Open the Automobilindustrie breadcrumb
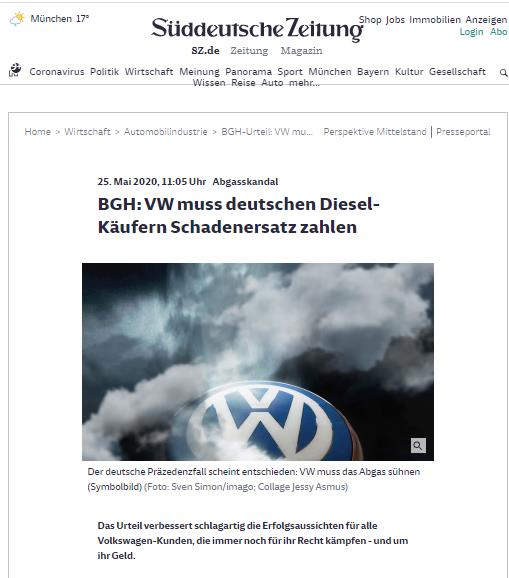 tap(165, 132)
